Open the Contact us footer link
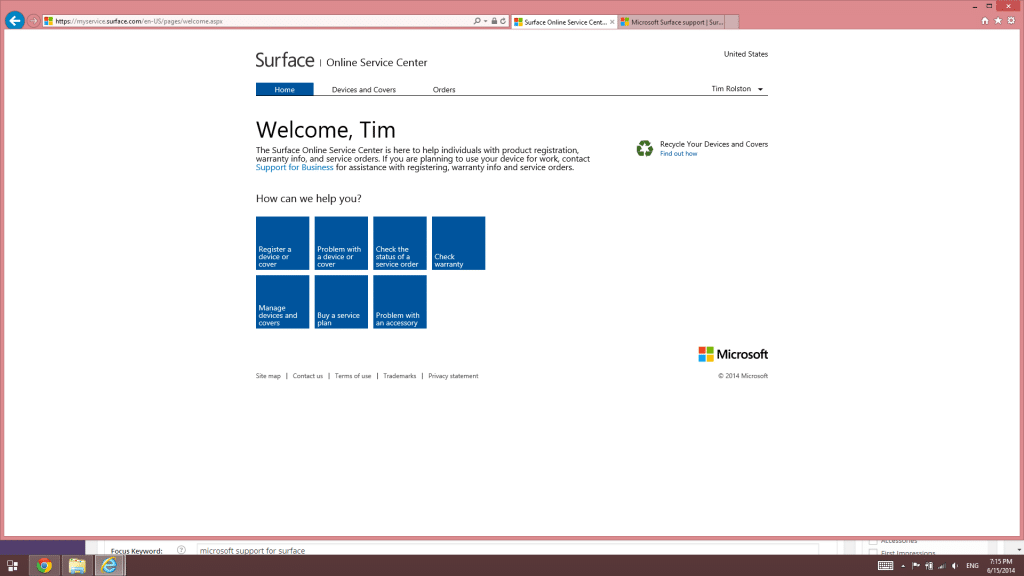The width and height of the screenshot is (1024, 576). (308, 376)
